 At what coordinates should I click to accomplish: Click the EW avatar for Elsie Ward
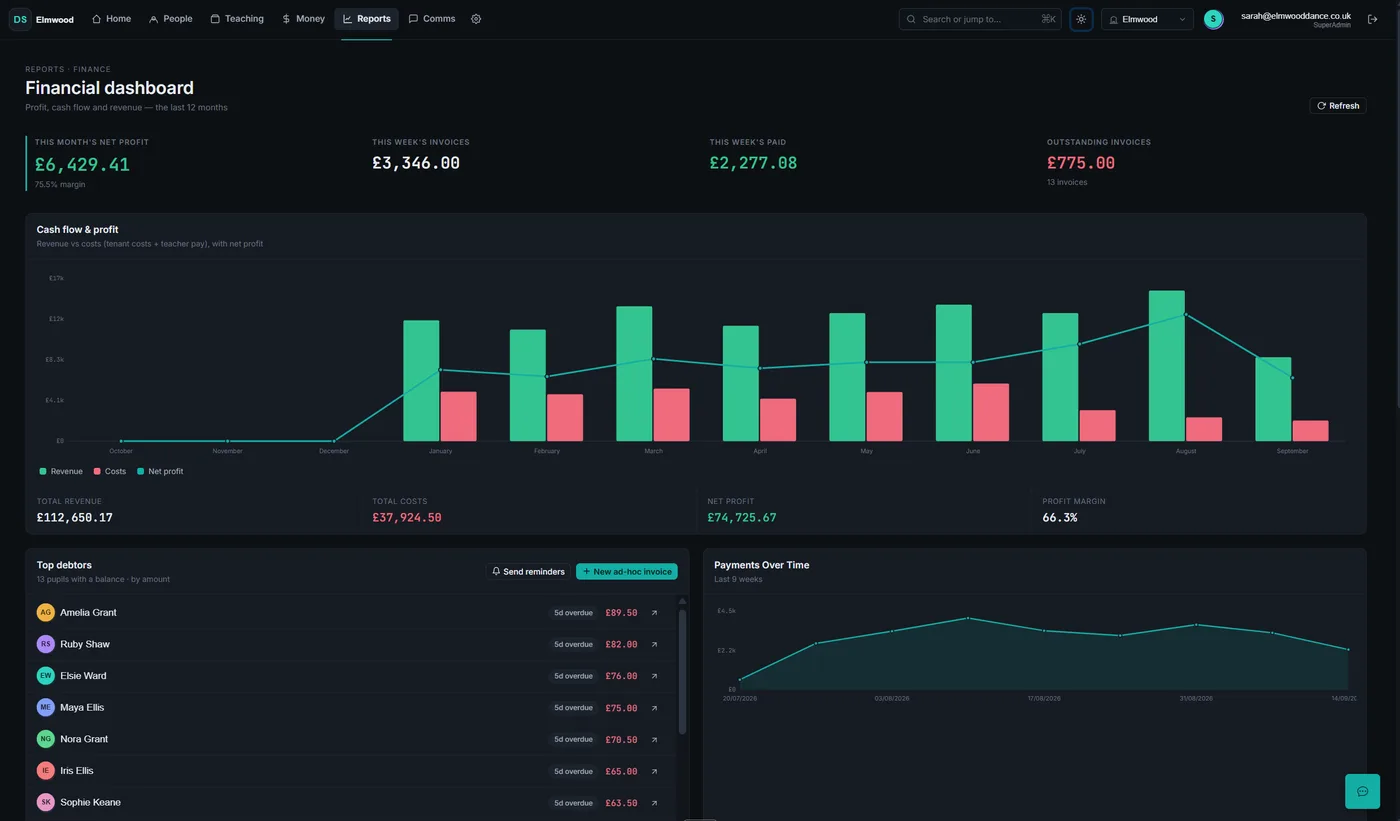coord(45,676)
